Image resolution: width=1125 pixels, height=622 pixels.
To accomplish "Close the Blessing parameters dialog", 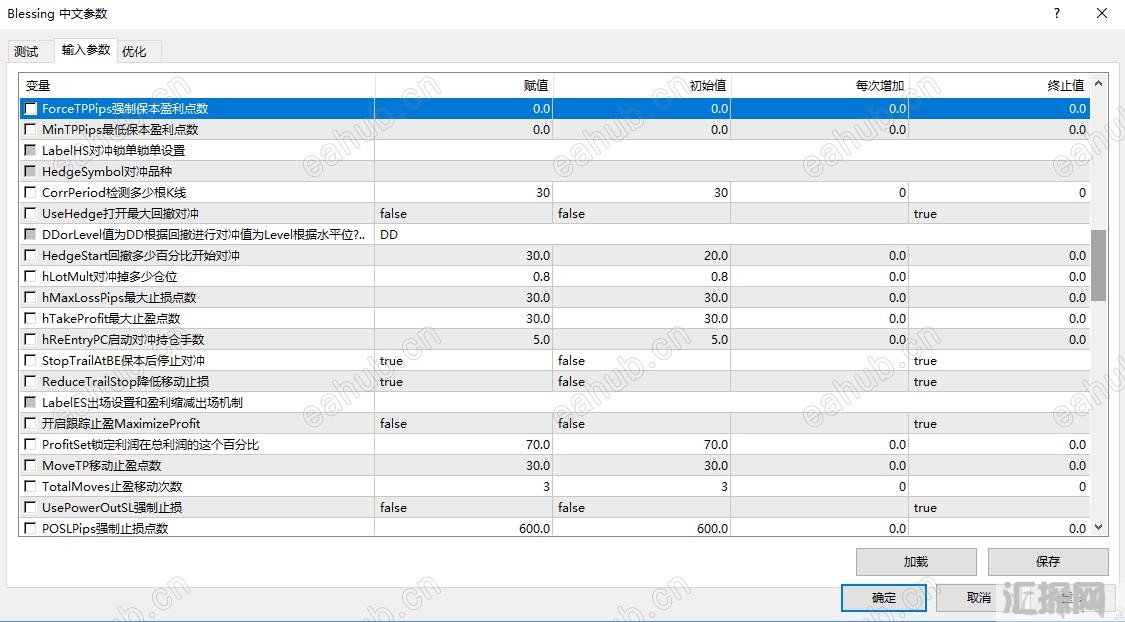I will [1102, 14].
